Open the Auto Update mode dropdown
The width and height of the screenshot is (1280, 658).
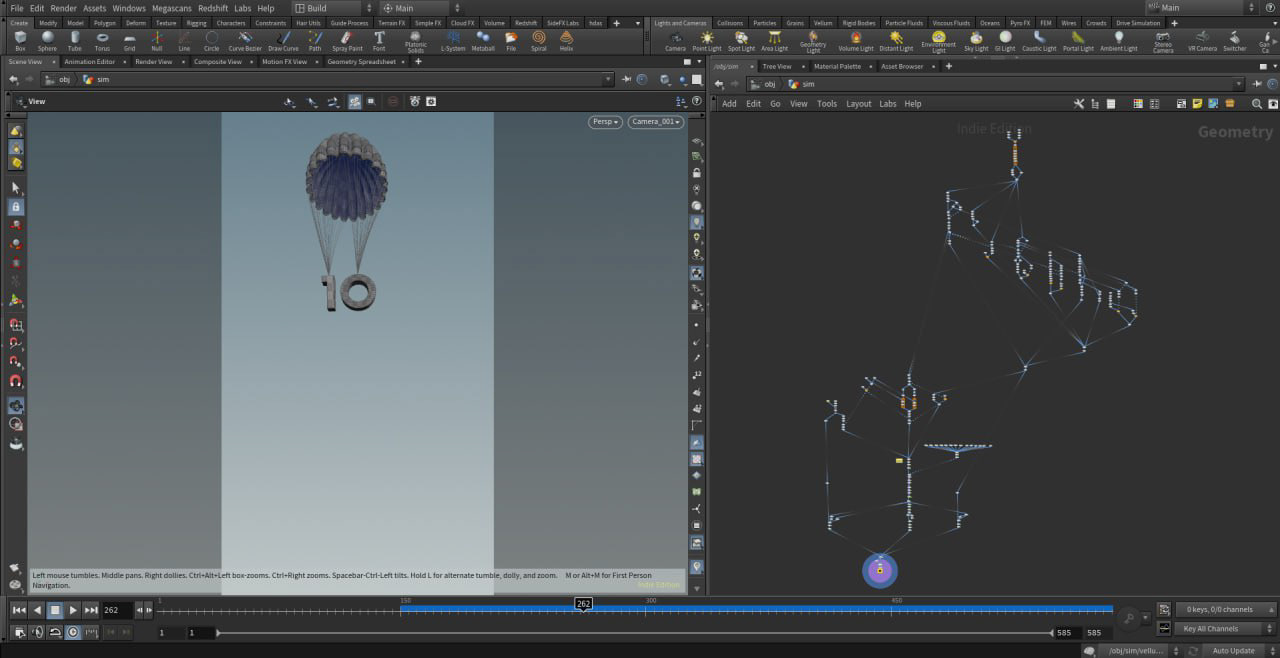[x=1240, y=651]
